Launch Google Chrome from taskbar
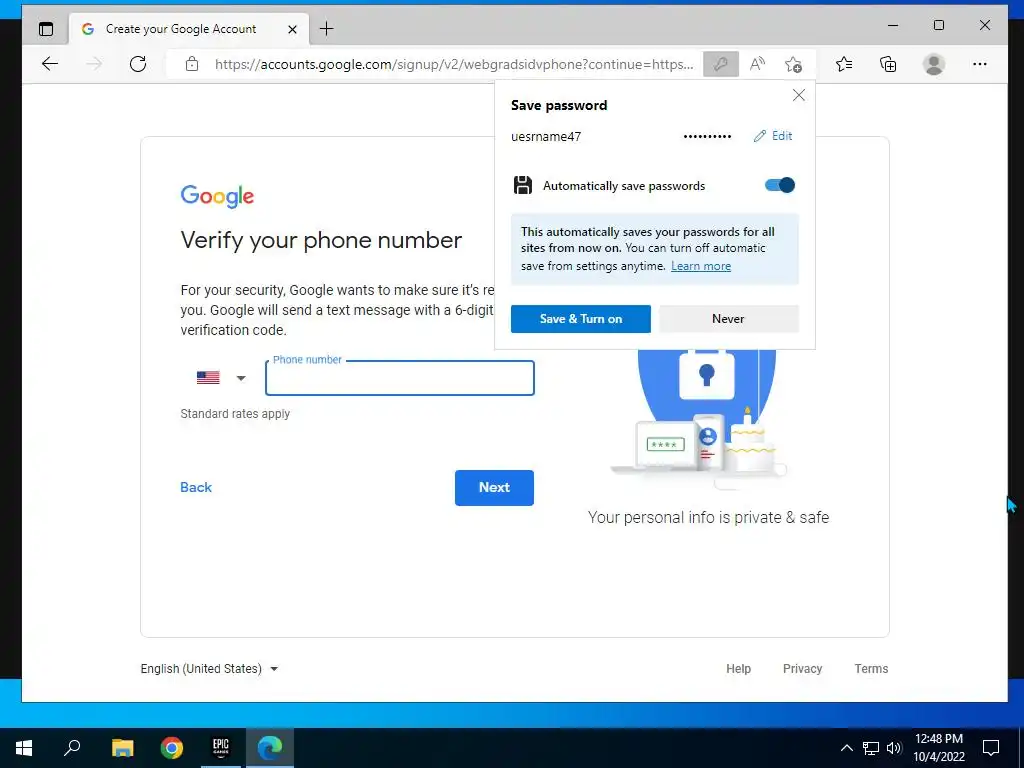 coord(172,748)
